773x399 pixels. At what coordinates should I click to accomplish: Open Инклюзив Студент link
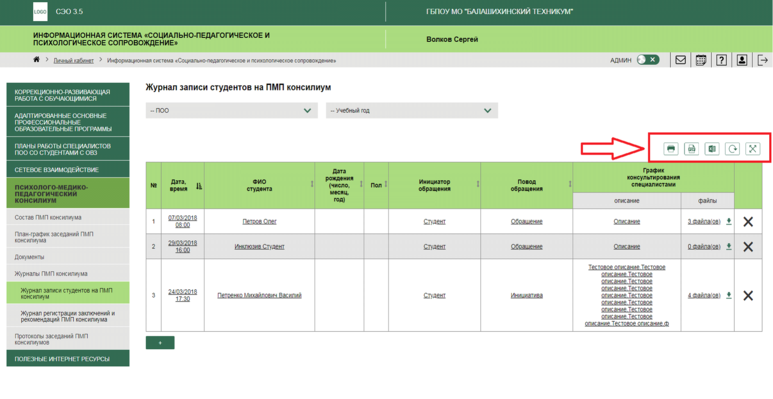tap(259, 247)
